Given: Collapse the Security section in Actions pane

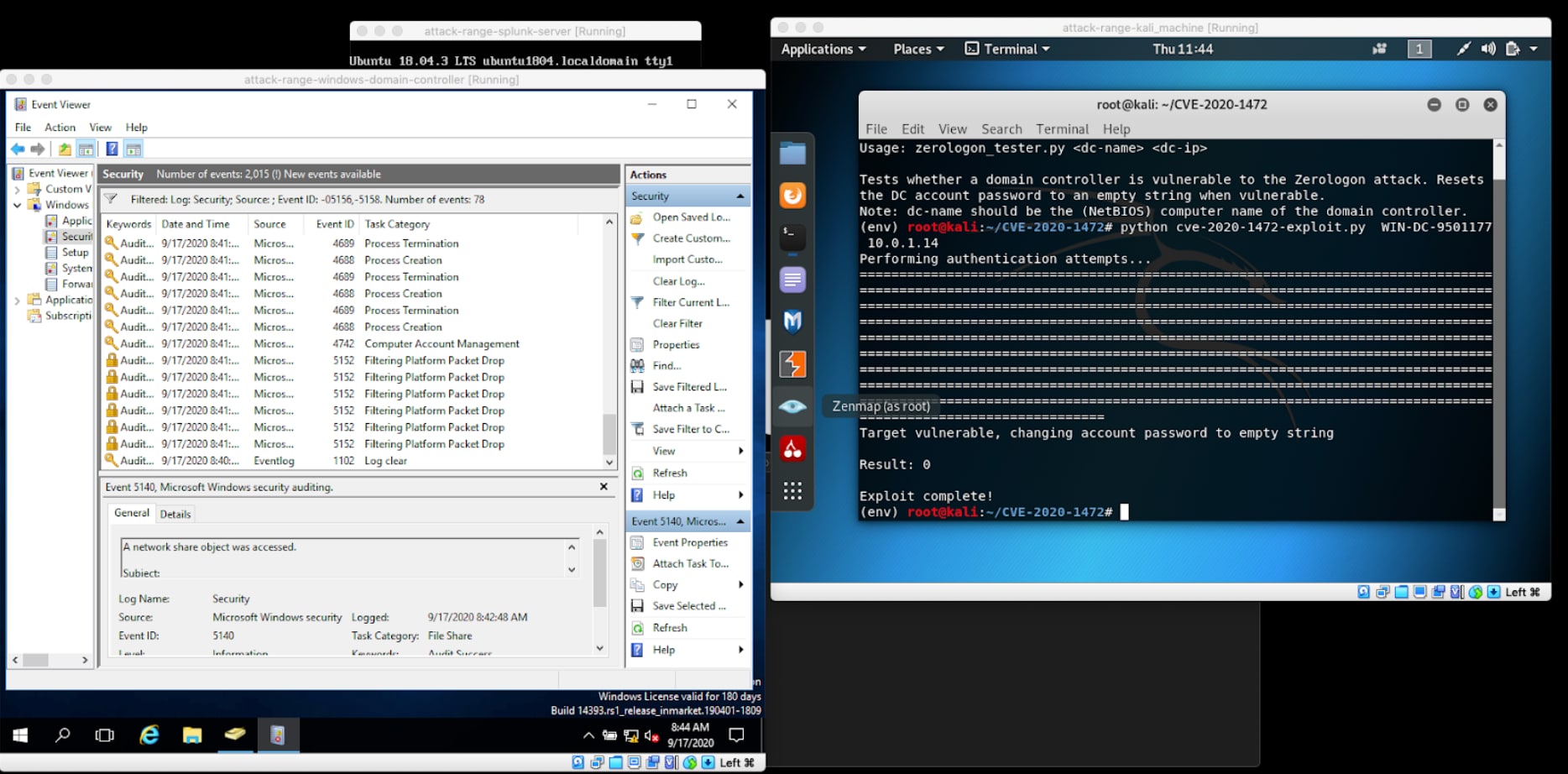Looking at the screenshot, I should point(740,196).
